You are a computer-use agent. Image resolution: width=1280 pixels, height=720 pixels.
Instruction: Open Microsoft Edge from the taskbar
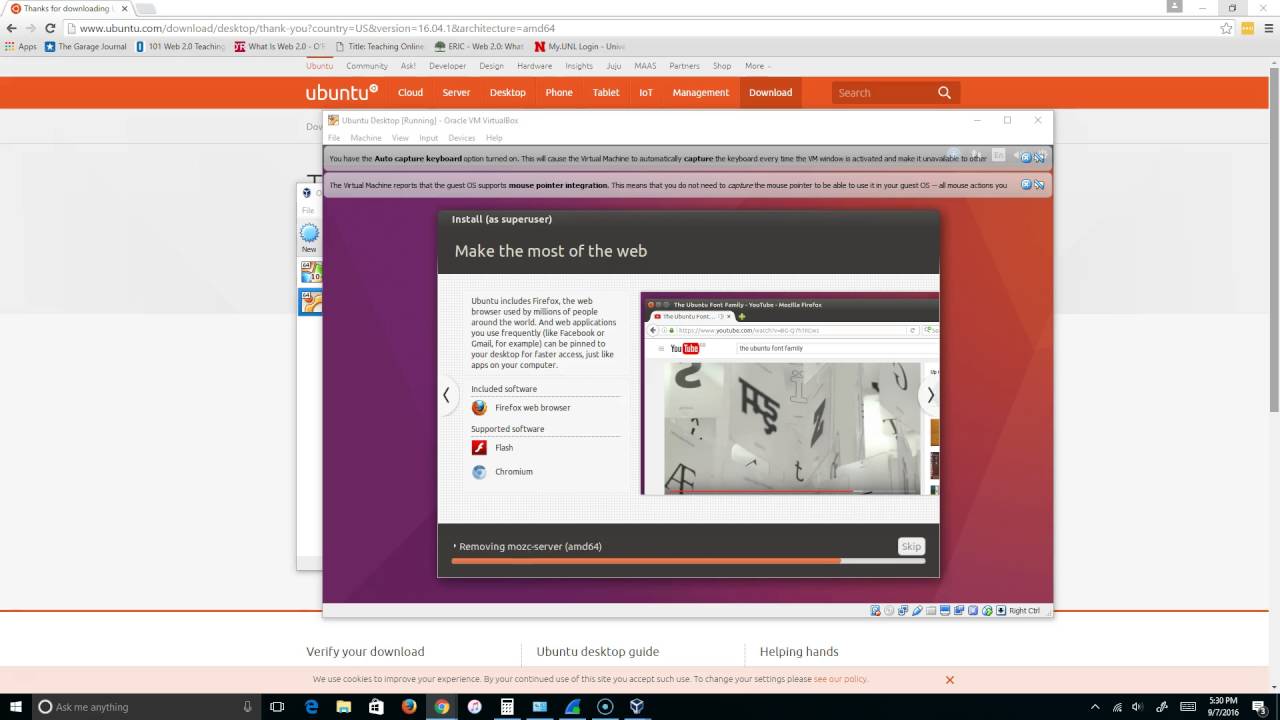tap(311, 706)
